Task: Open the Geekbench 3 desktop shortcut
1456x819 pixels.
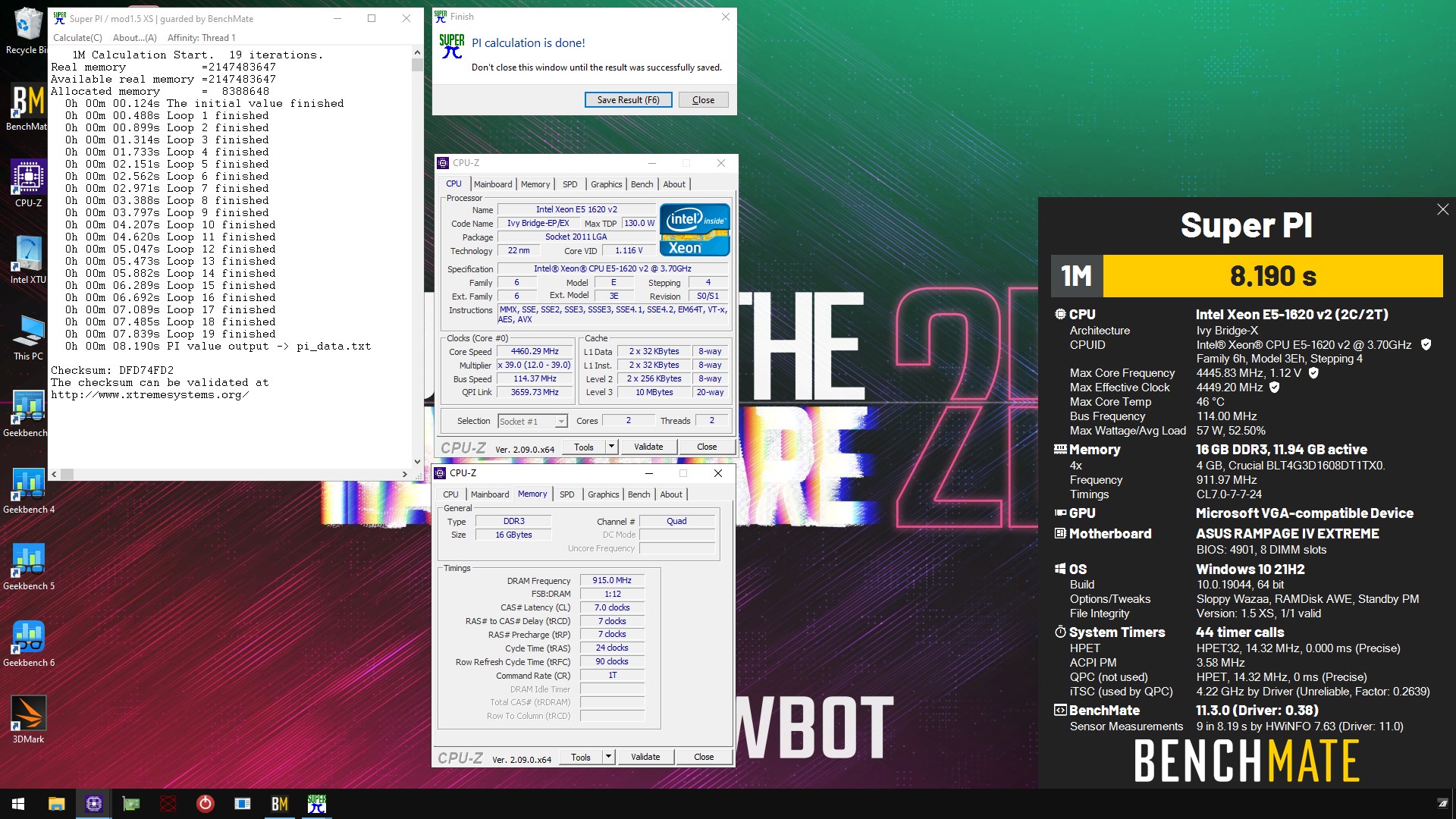Action: [28, 413]
